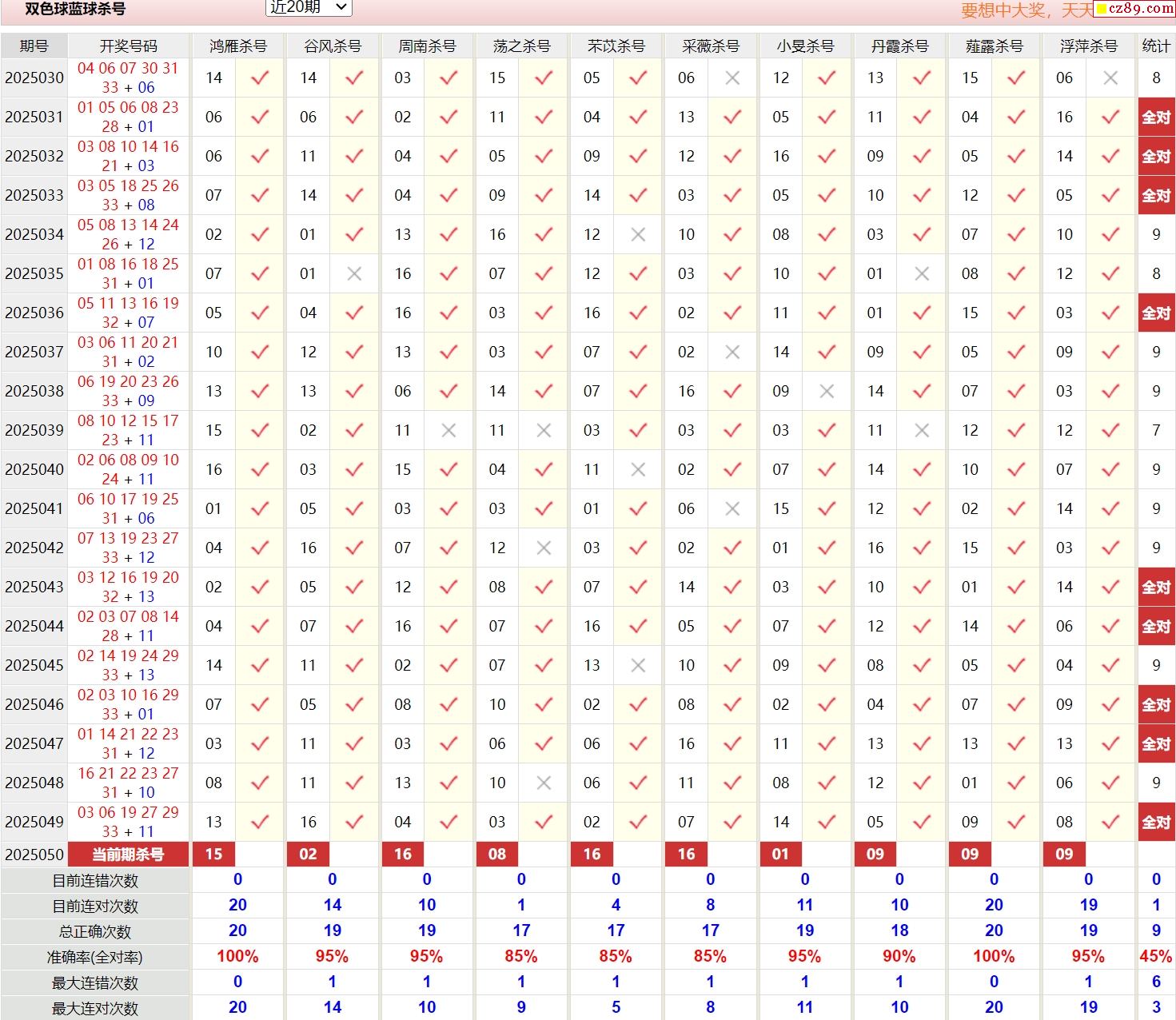Click the 双色球蓝球杀号 page title
This screenshot has width=1176, height=1020.
pyautogui.click(x=75, y=10)
